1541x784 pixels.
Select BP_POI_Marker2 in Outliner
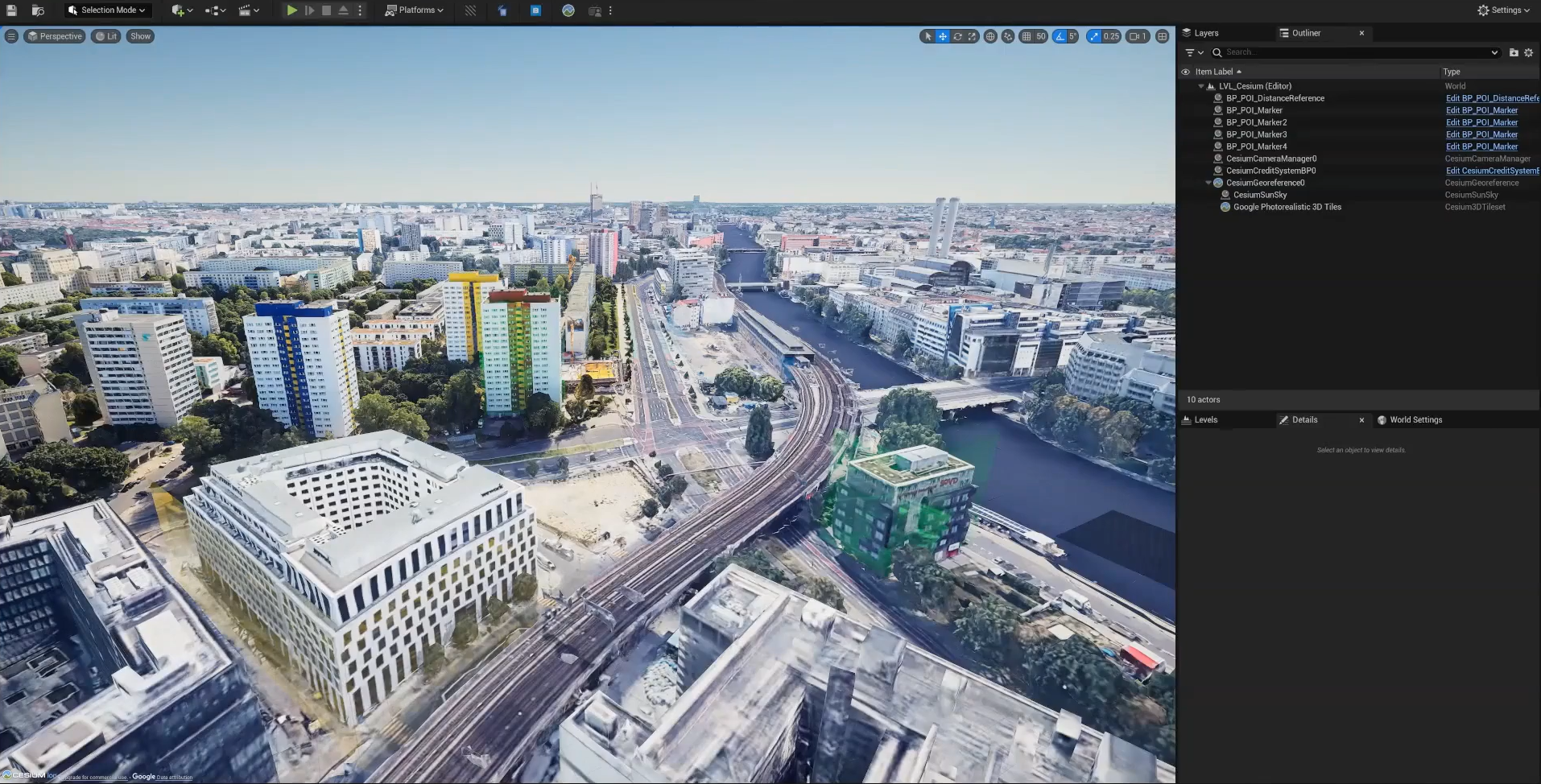[x=1256, y=122]
